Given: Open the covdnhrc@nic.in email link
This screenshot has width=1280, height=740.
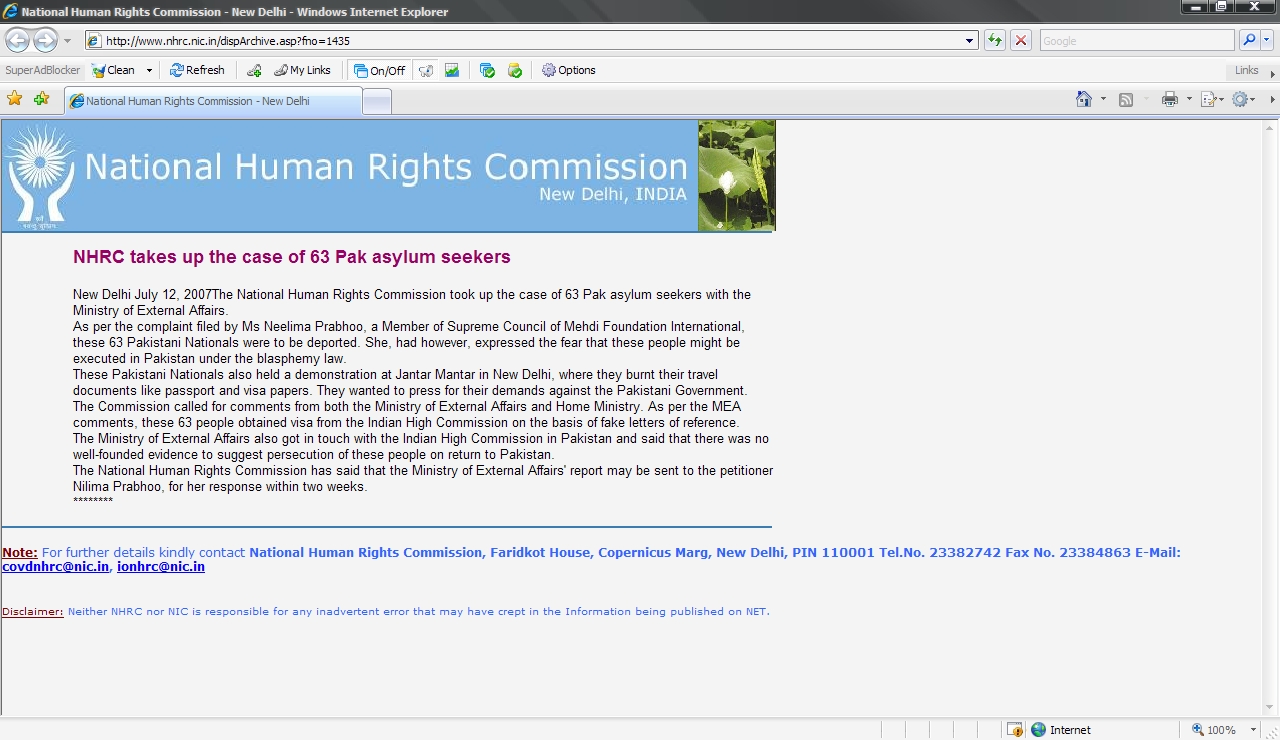Looking at the screenshot, I should (55, 567).
